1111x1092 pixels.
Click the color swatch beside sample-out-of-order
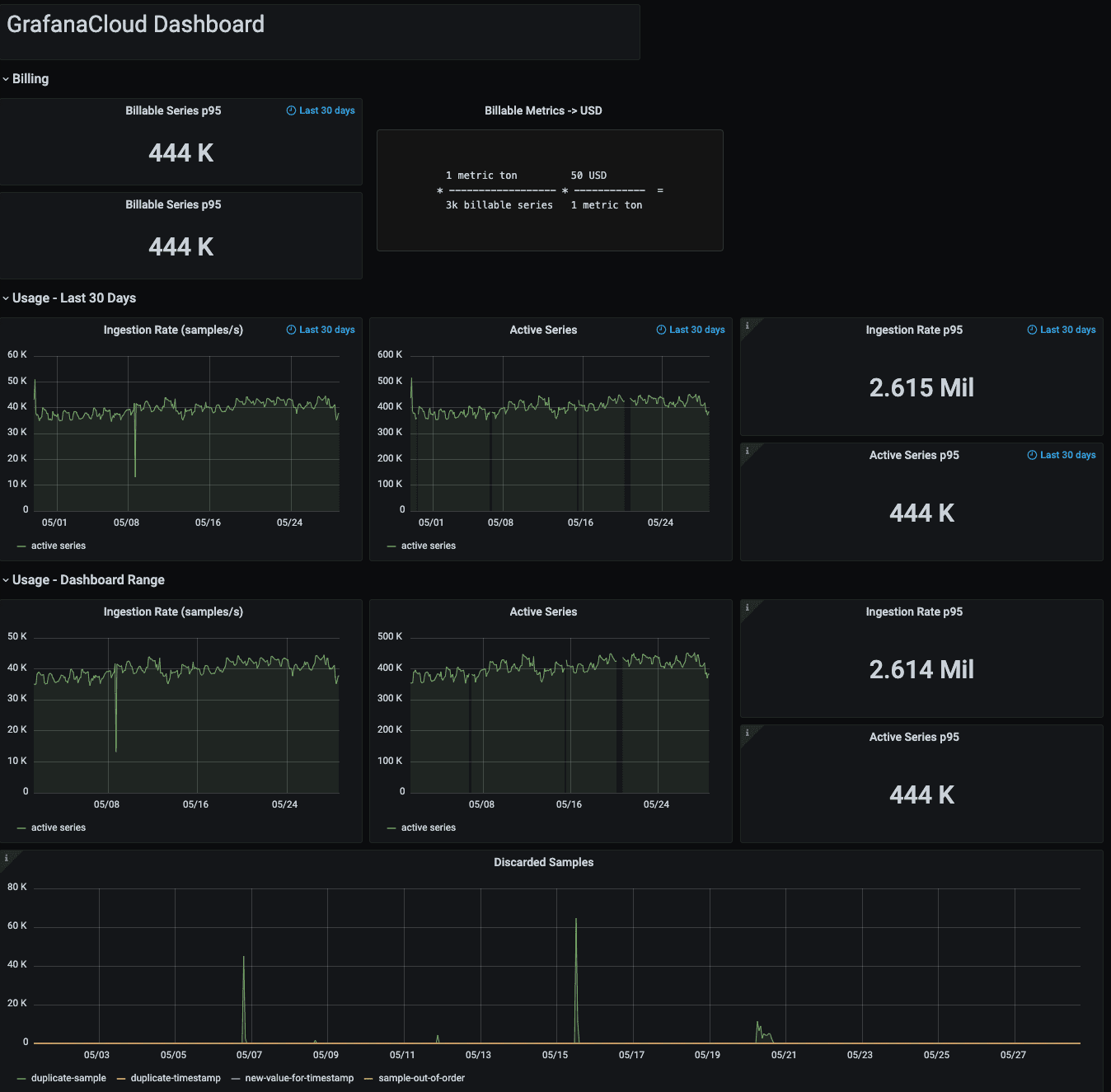click(368, 1079)
